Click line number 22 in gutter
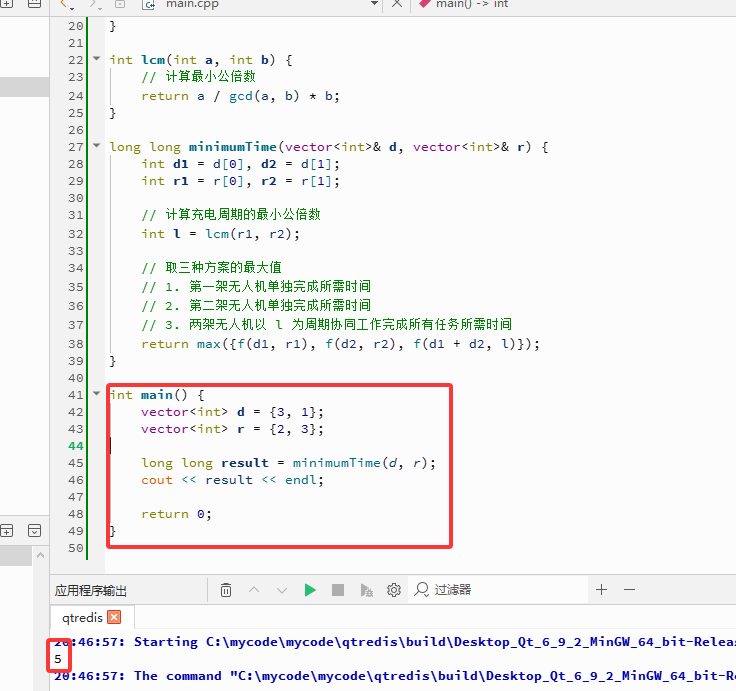736x691 pixels. click(x=76, y=60)
